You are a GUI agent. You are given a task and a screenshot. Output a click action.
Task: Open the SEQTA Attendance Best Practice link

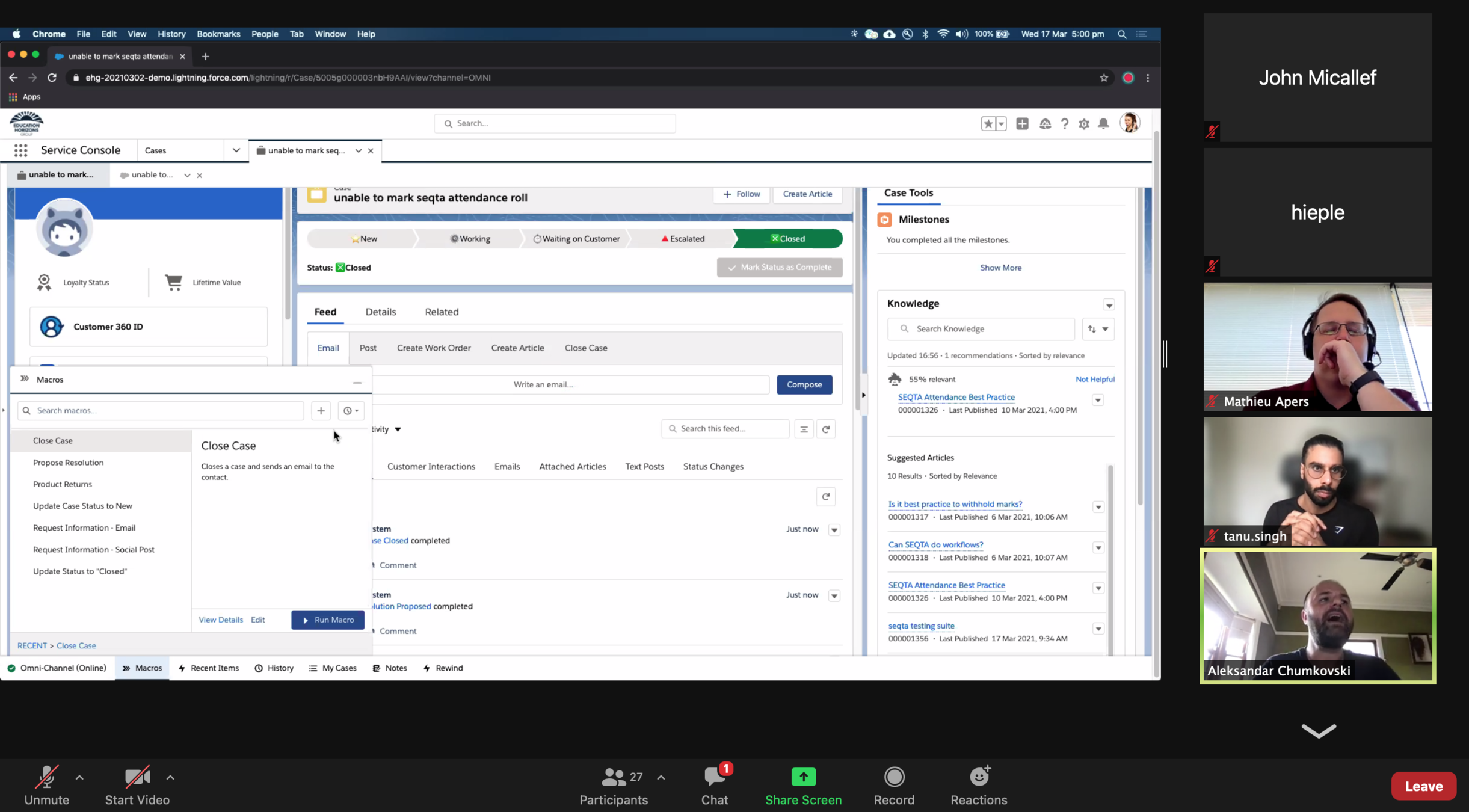[956, 397]
